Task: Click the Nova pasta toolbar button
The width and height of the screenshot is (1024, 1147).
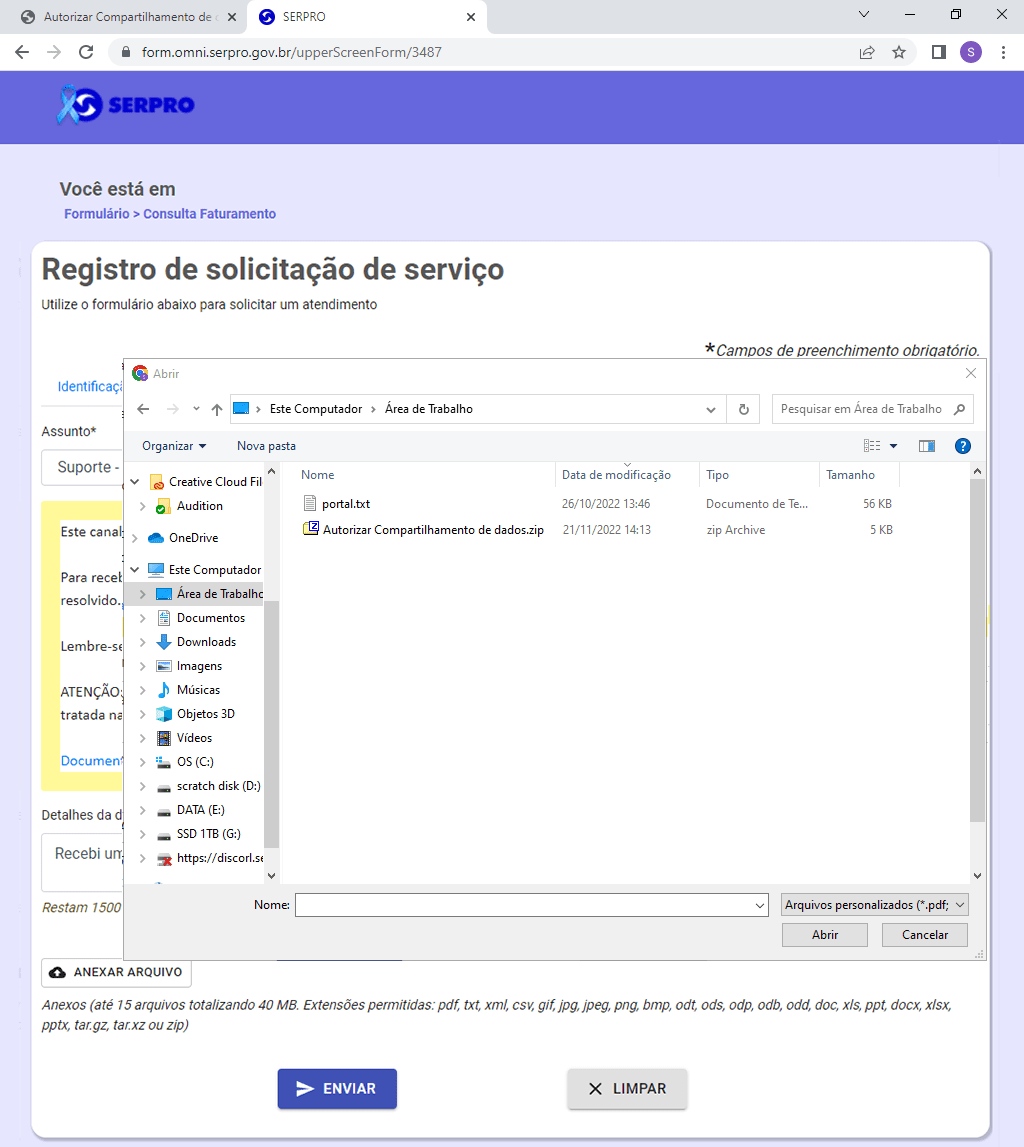Action: (266, 446)
